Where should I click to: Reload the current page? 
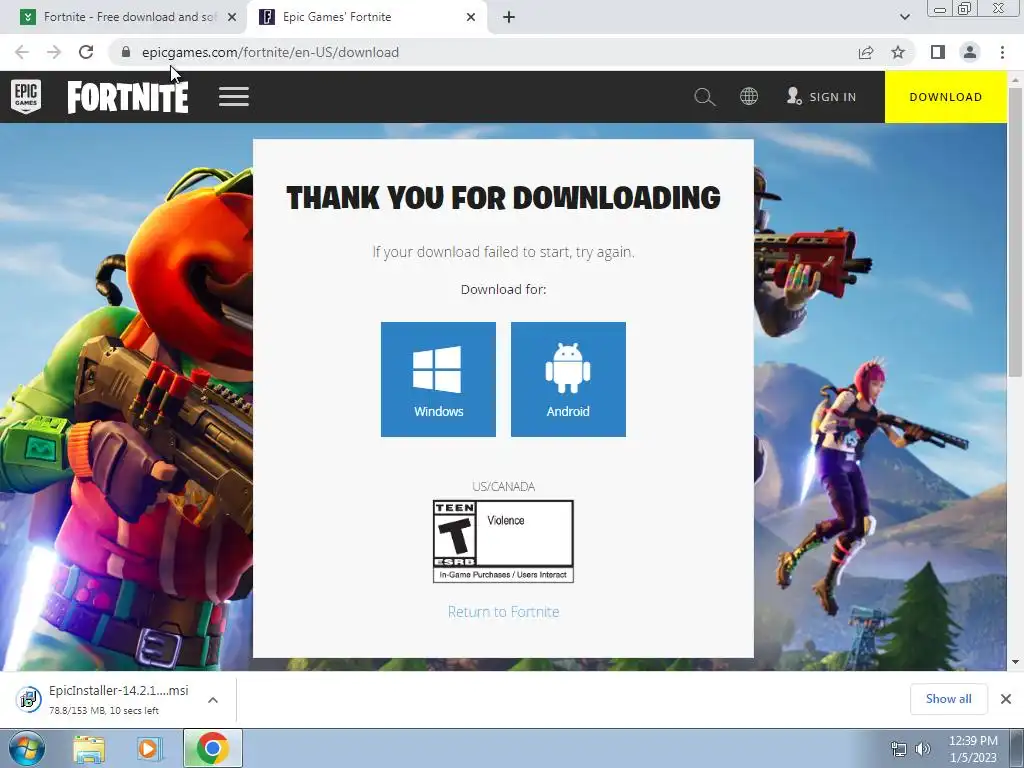point(86,52)
